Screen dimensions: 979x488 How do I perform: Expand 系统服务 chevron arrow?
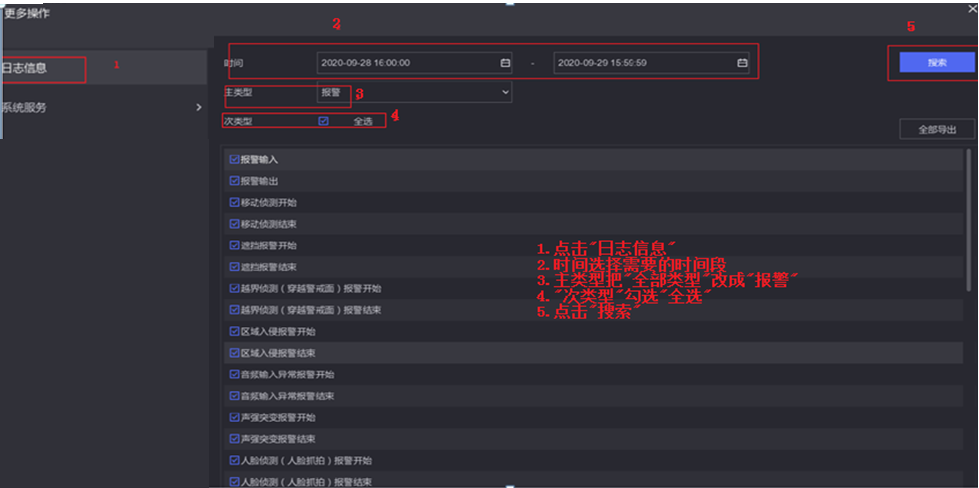[x=199, y=107]
